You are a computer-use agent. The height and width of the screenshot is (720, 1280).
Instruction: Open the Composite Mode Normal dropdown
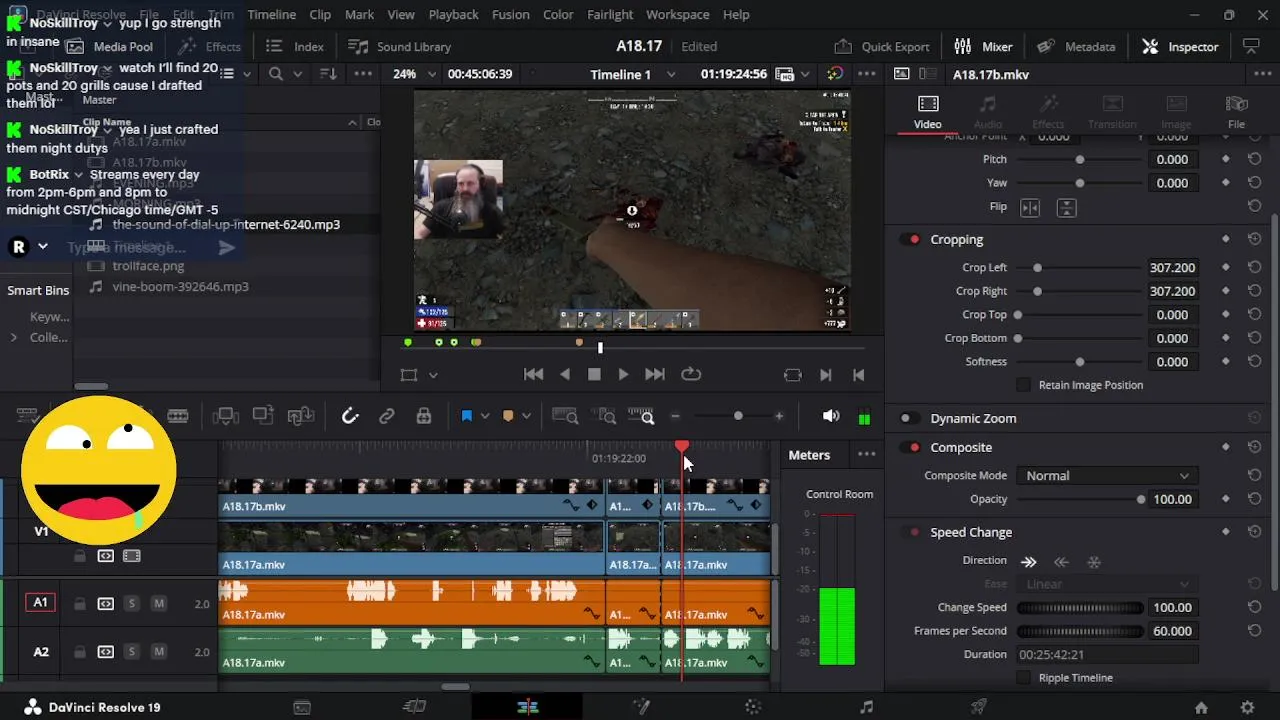pyautogui.click(x=1105, y=476)
